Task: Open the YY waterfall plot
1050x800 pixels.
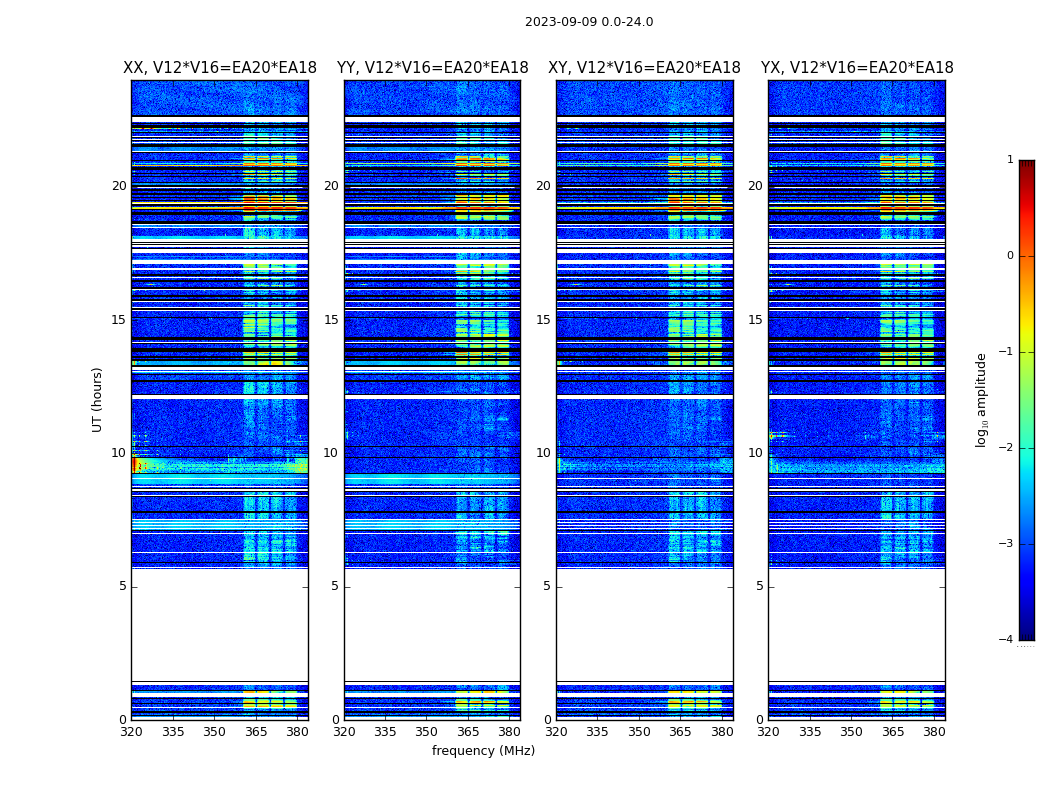Action: [x=432, y=400]
